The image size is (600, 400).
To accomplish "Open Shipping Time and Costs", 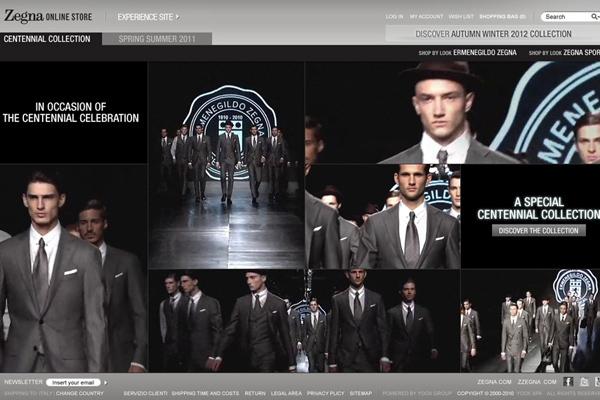I will click(205, 393).
